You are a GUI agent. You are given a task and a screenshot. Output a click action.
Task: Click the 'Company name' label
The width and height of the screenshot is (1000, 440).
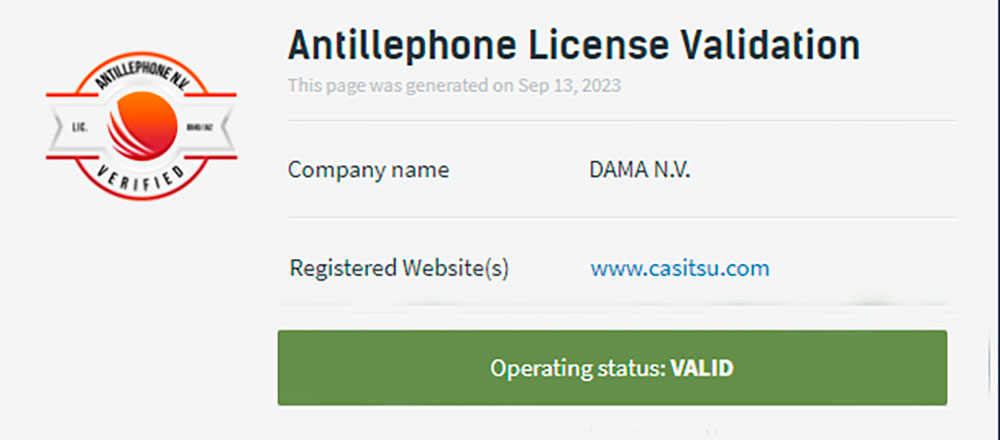pos(368,170)
